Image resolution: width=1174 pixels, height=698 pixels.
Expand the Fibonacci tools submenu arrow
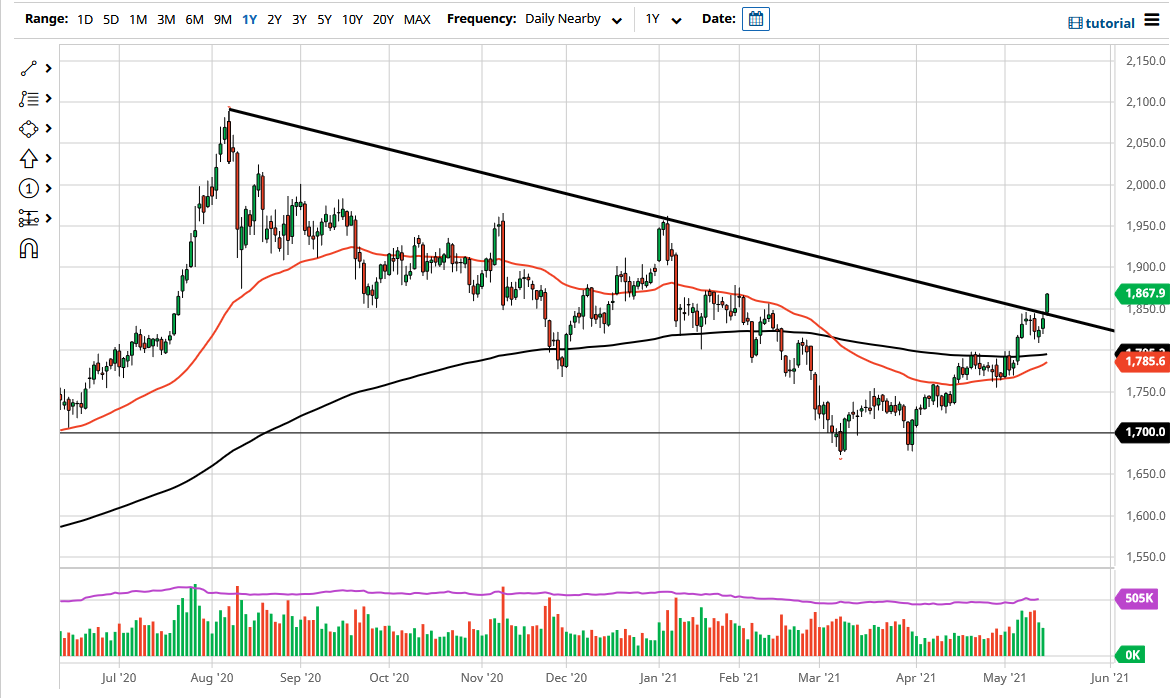click(x=49, y=98)
